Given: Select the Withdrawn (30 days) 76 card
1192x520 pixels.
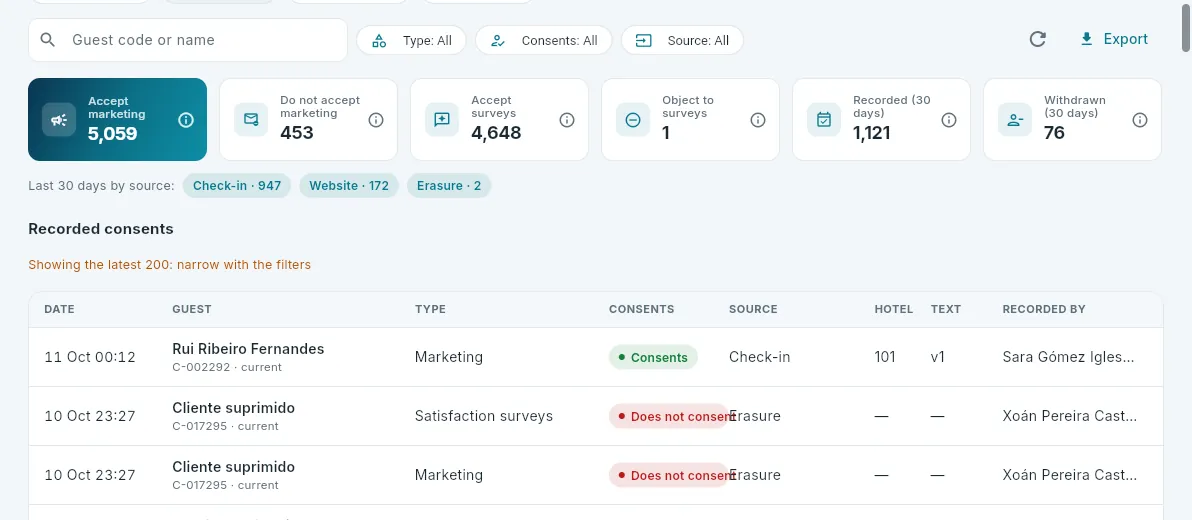Looking at the screenshot, I should 1072,119.
